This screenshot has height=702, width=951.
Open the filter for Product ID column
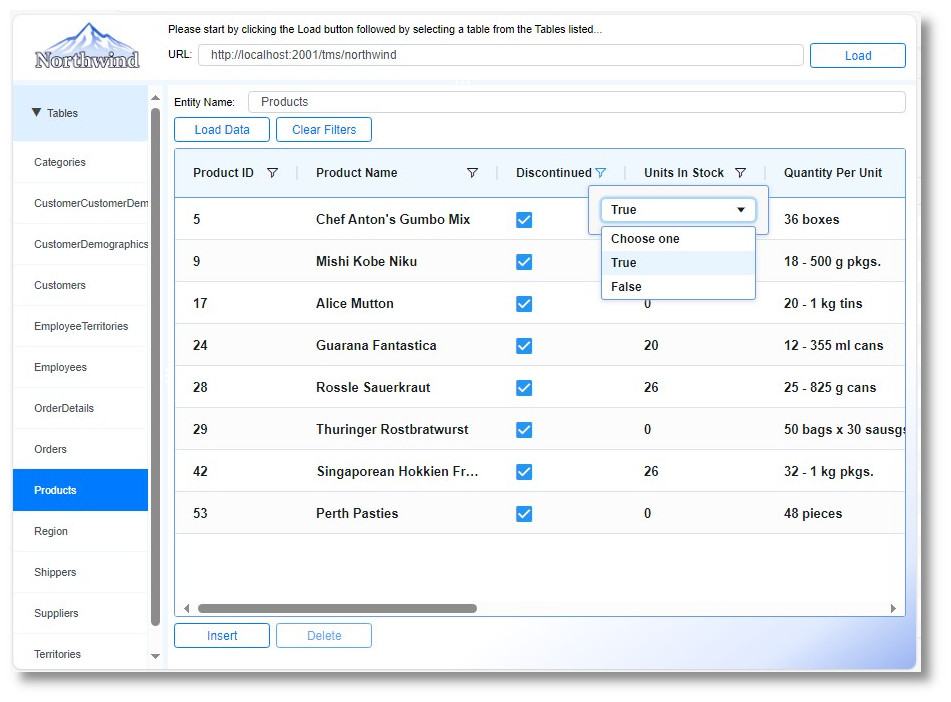(x=270, y=172)
